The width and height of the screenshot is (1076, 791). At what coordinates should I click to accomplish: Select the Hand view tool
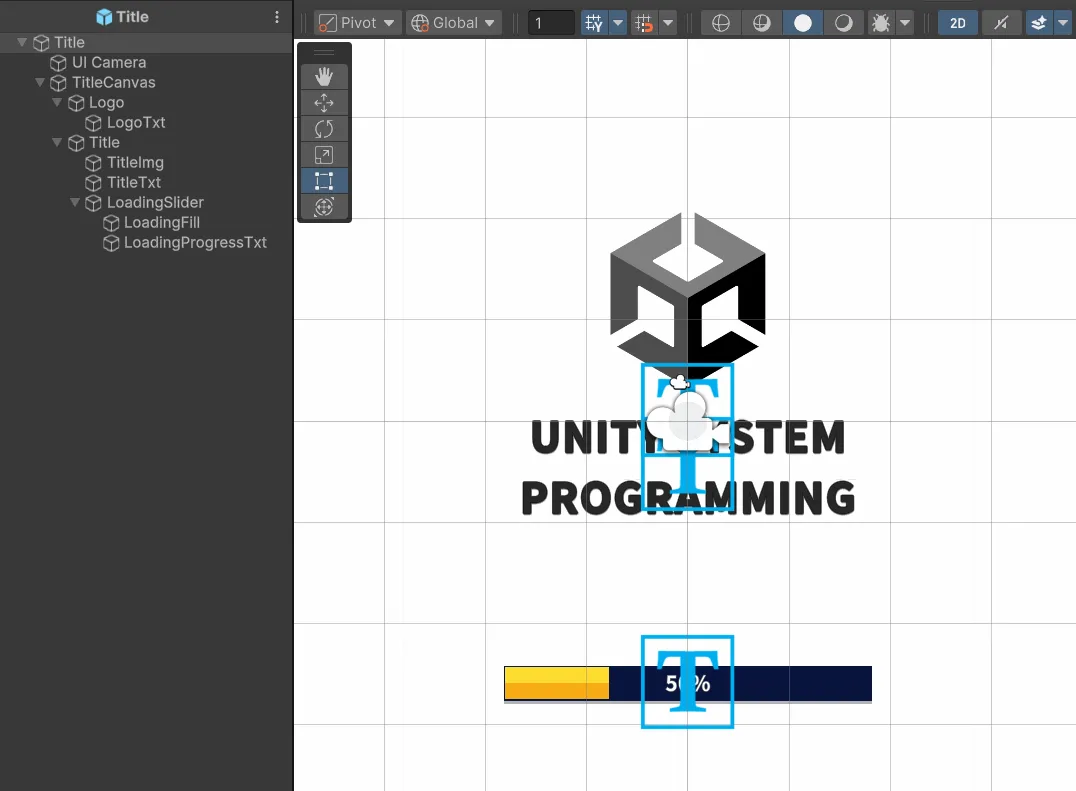324,76
